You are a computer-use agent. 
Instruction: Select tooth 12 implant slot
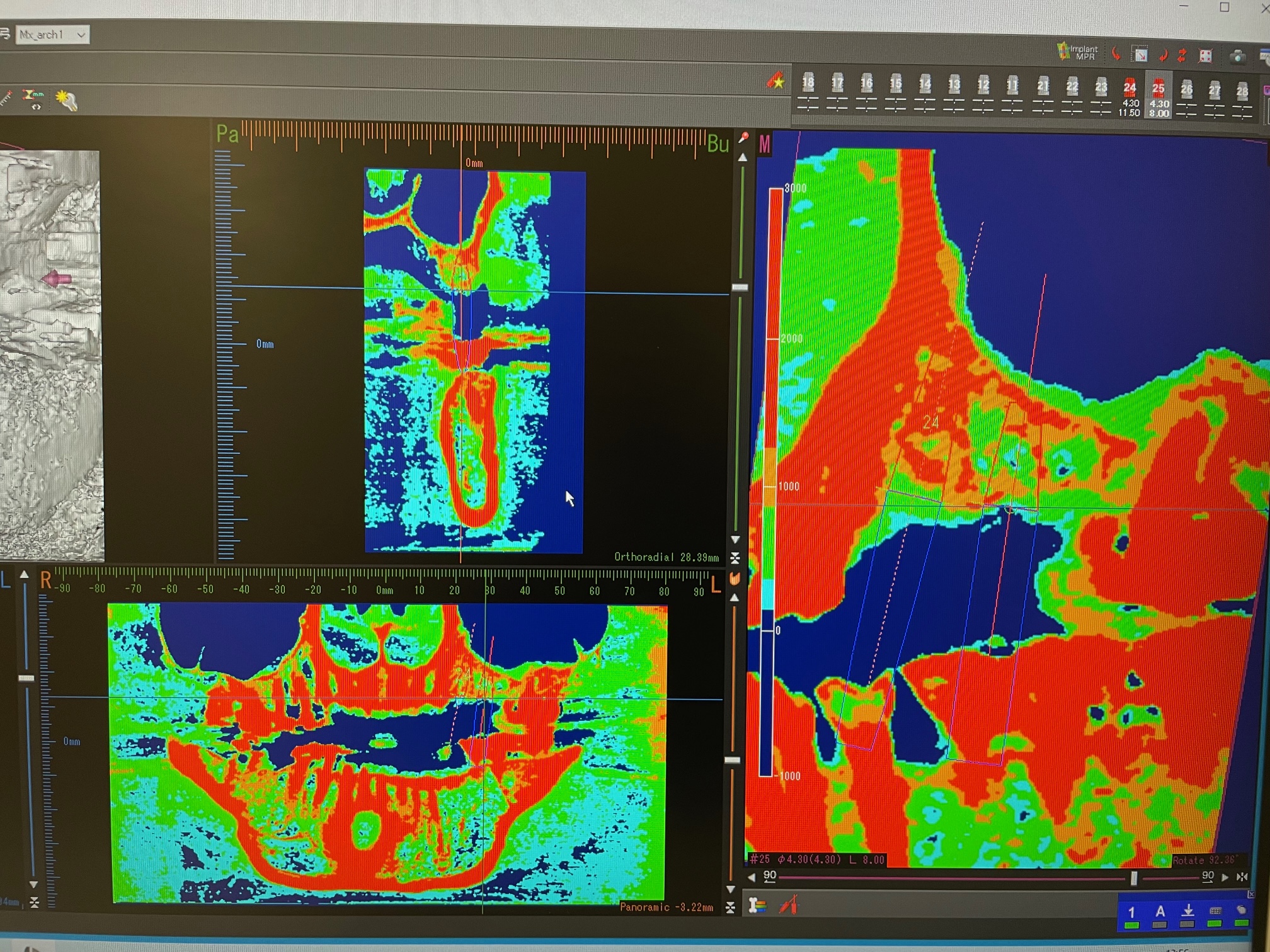[x=983, y=94]
